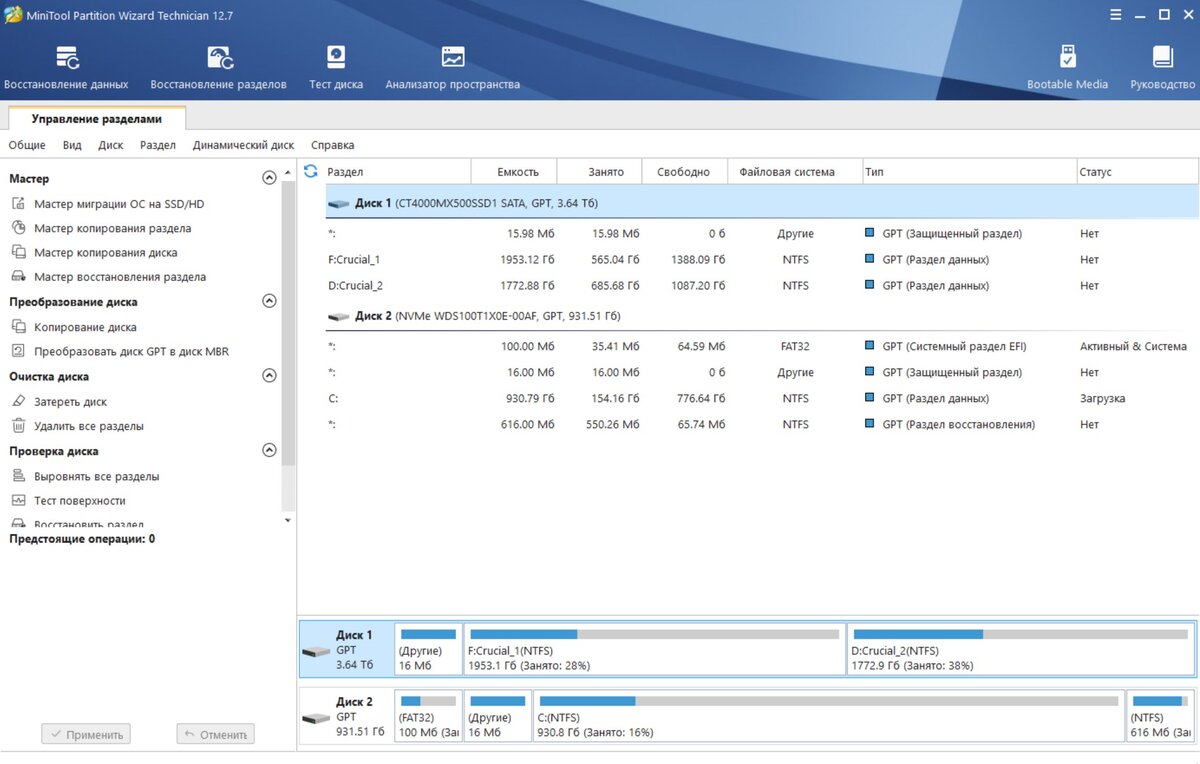
Task: Select the F:Crucial_1 usage bar in disk map
Action: (x=655, y=634)
